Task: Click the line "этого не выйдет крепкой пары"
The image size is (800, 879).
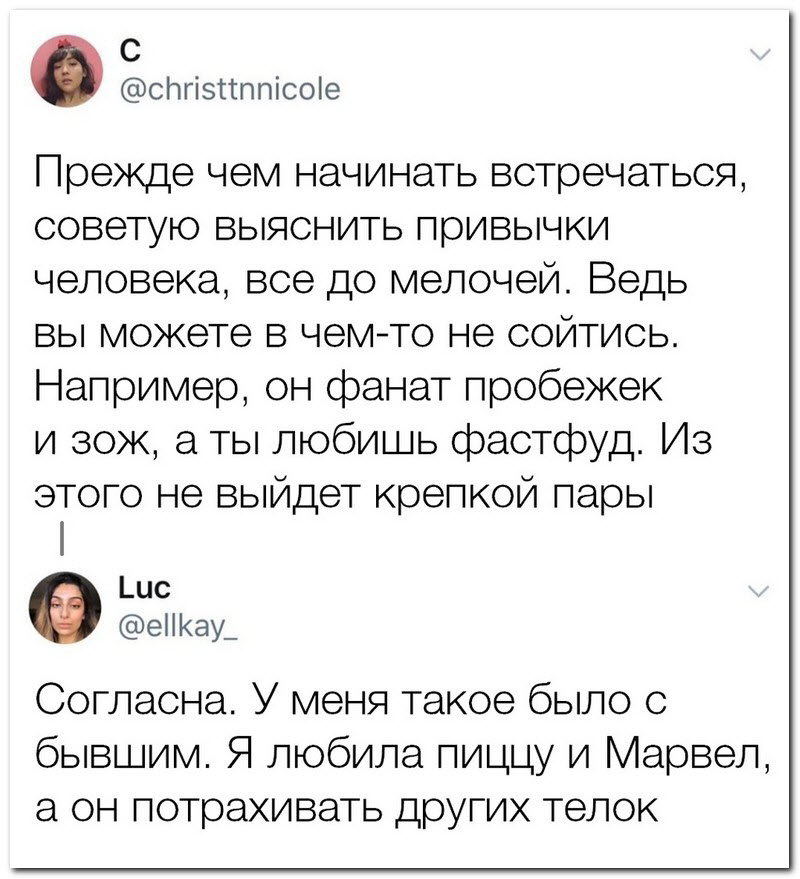Action: click(344, 496)
